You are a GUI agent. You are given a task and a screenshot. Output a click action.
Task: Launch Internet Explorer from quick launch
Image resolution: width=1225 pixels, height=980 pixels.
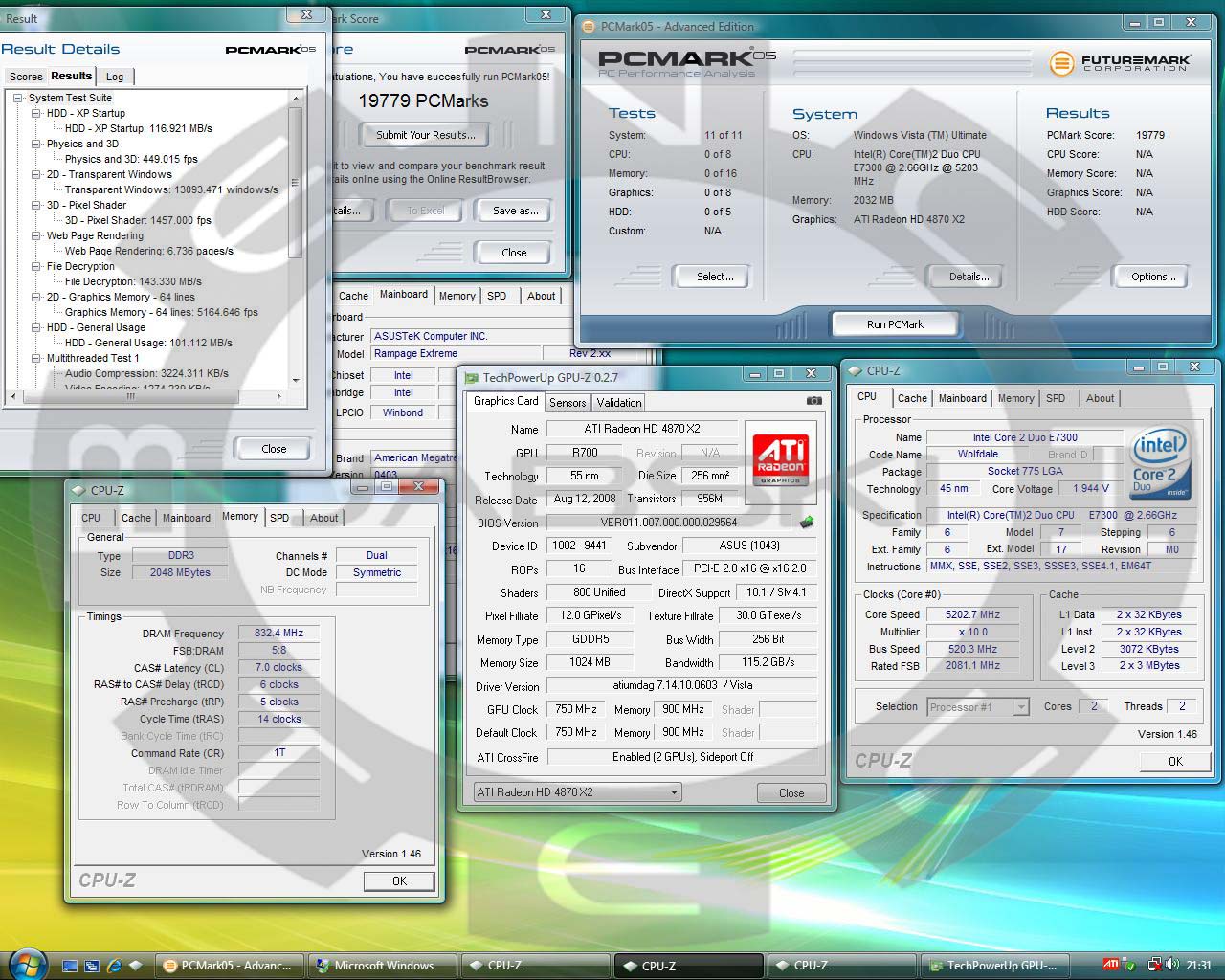114,966
